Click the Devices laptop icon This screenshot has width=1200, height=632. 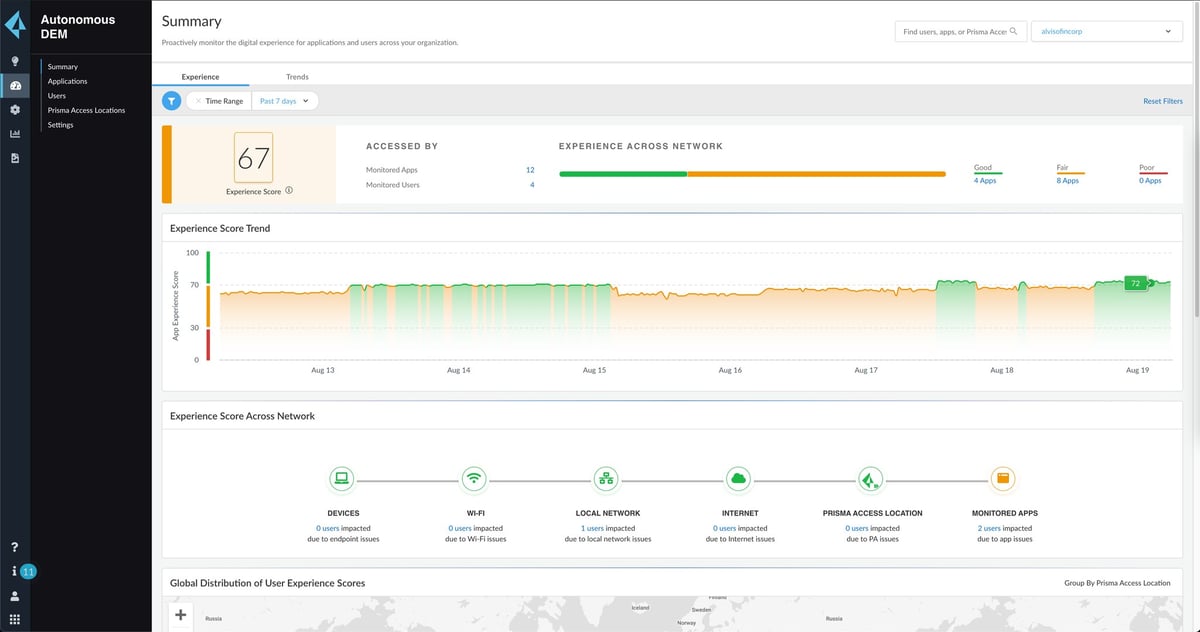pos(343,479)
